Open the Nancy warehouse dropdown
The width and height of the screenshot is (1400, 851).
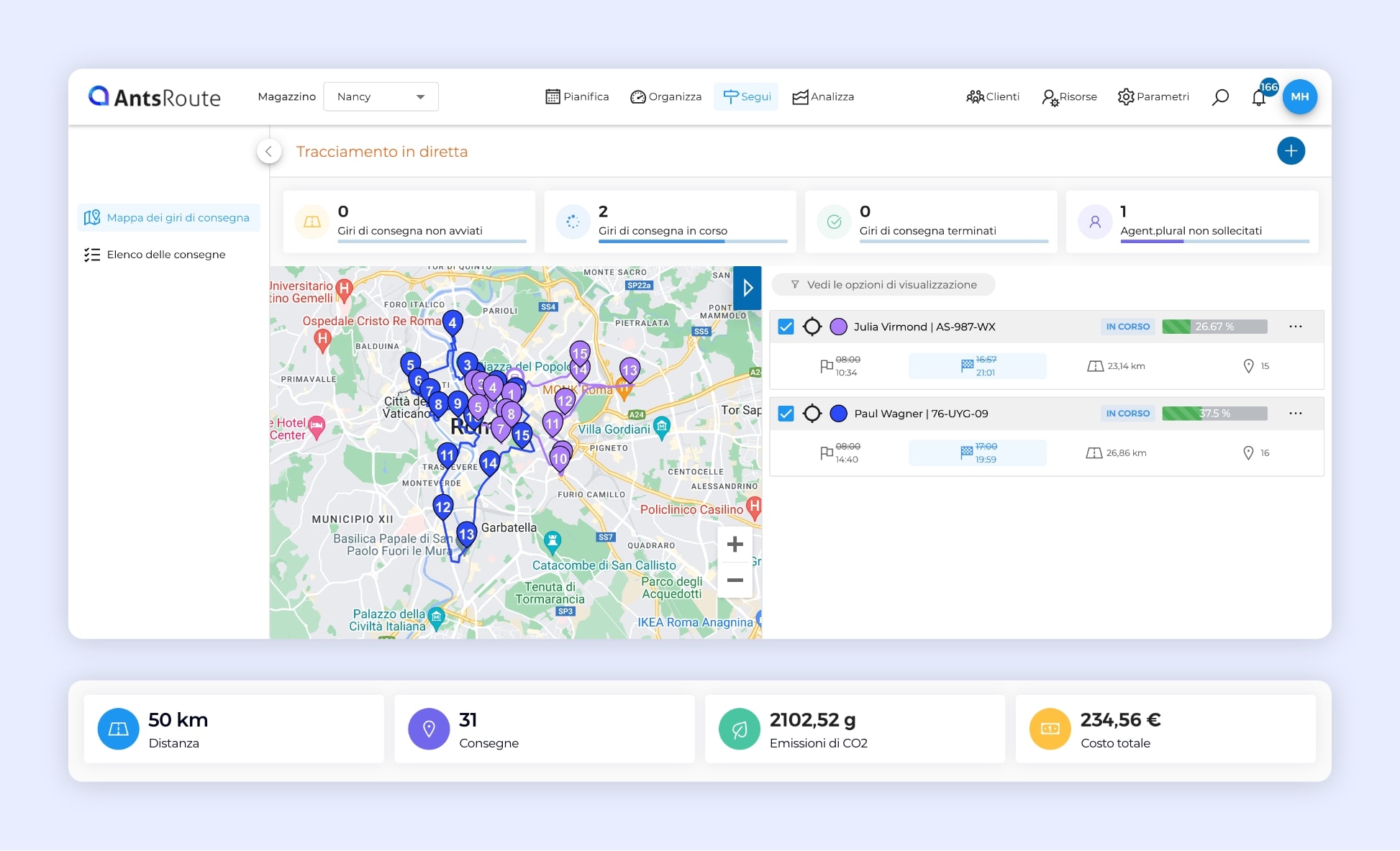[381, 97]
